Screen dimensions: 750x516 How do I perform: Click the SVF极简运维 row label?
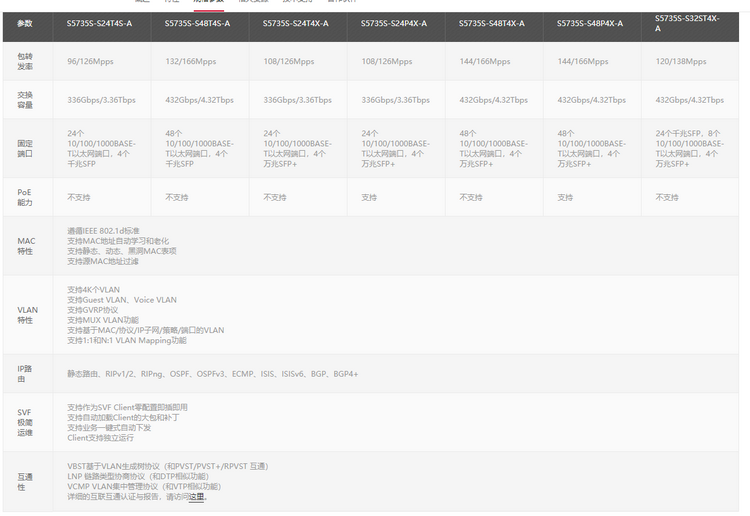pyautogui.click(x=25, y=423)
